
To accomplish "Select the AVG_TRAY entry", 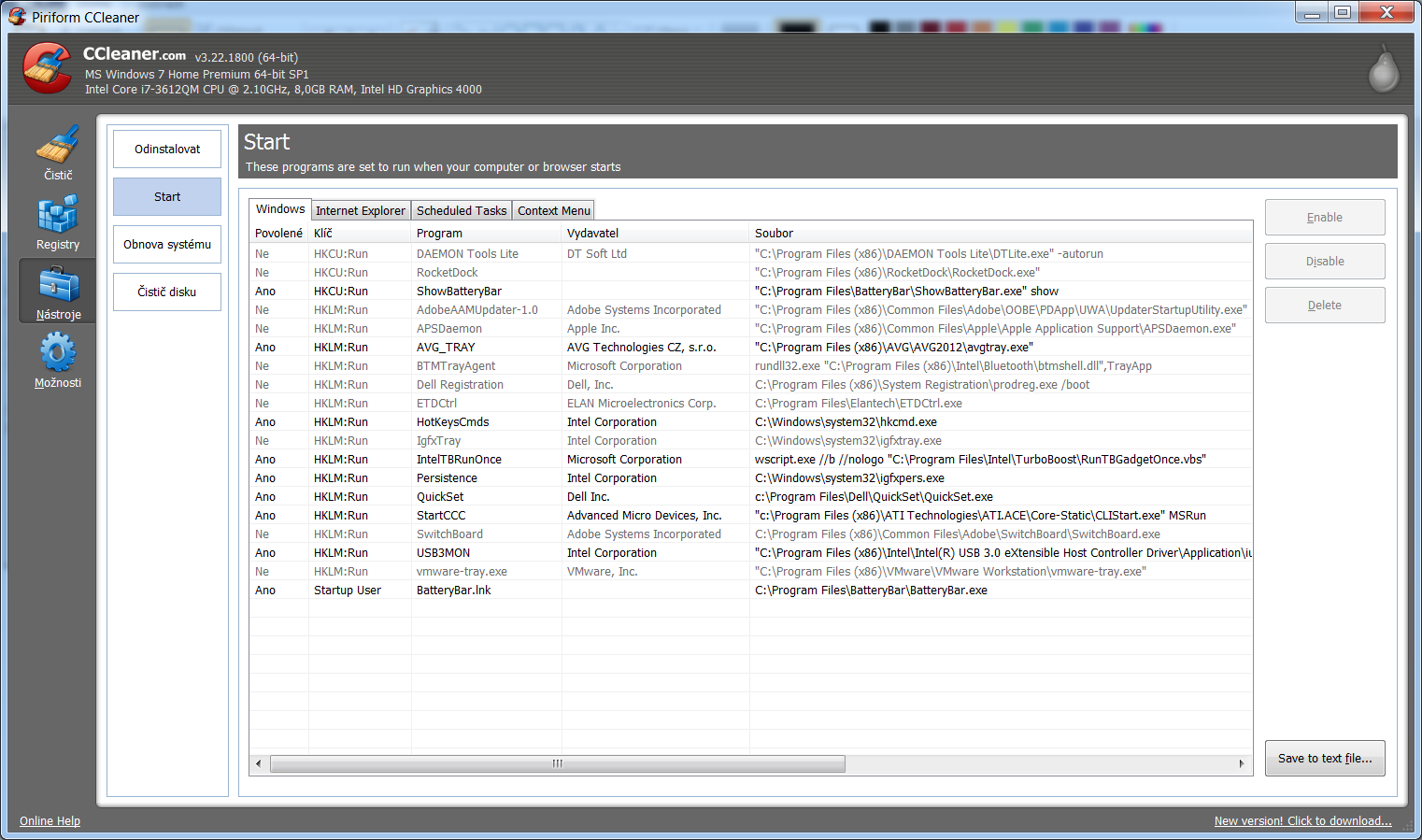I will (x=751, y=348).
